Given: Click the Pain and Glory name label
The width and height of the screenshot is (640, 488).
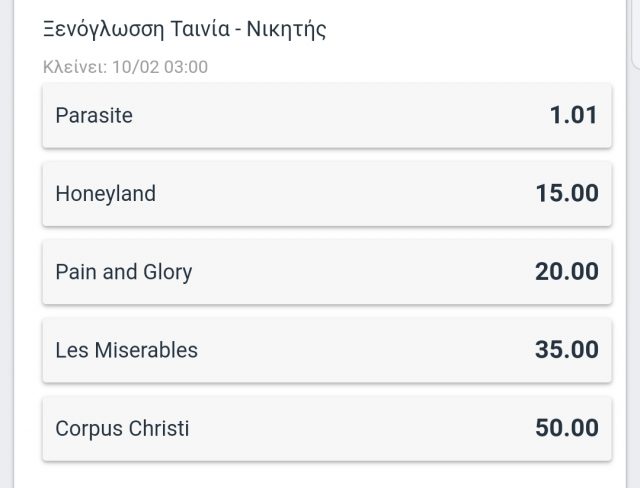Looking at the screenshot, I should tap(124, 272).
